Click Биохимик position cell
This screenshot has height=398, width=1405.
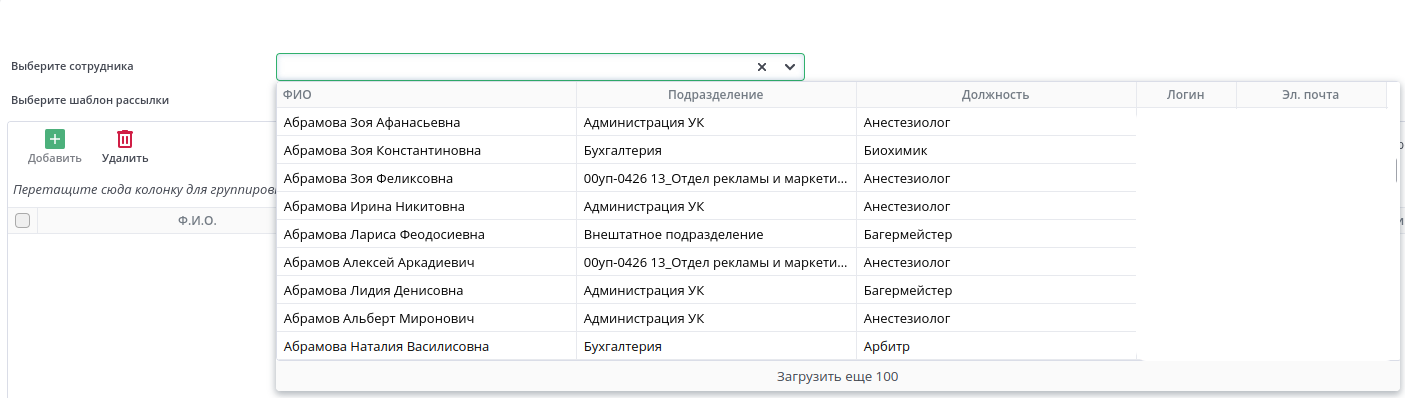996,151
